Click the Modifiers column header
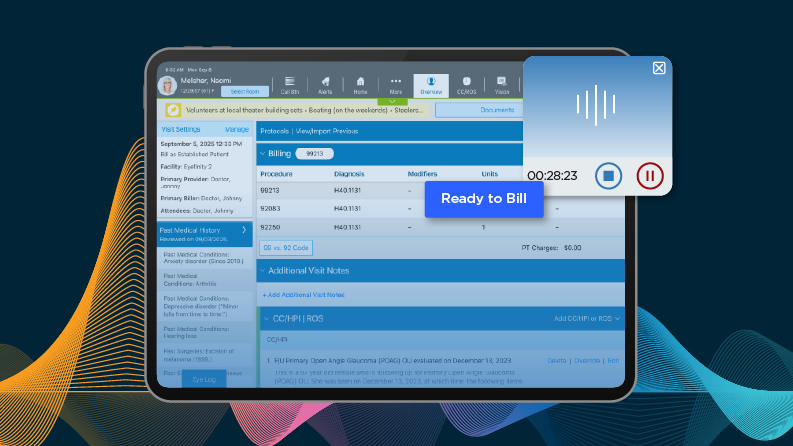This screenshot has height=446, width=793. [x=422, y=174]
